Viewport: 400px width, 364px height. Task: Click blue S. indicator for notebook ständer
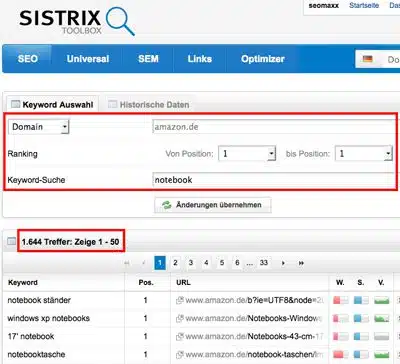(x=361, y=300)
